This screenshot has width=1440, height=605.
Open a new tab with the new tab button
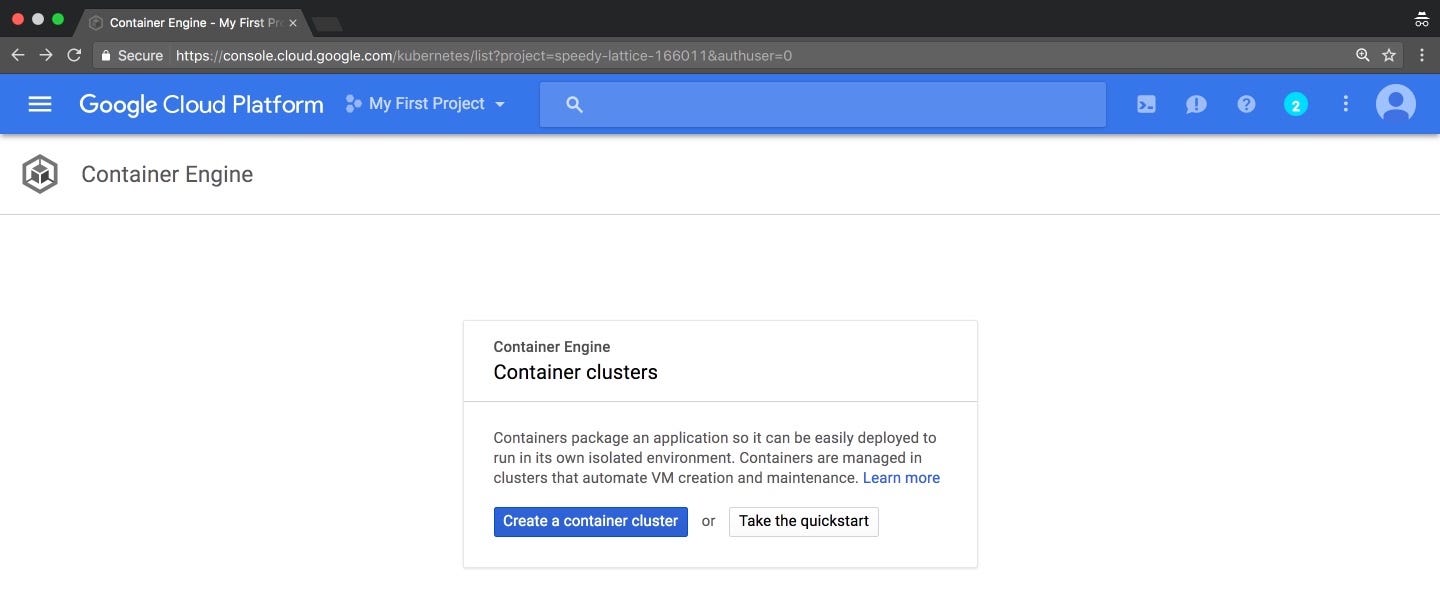[327, 23]
